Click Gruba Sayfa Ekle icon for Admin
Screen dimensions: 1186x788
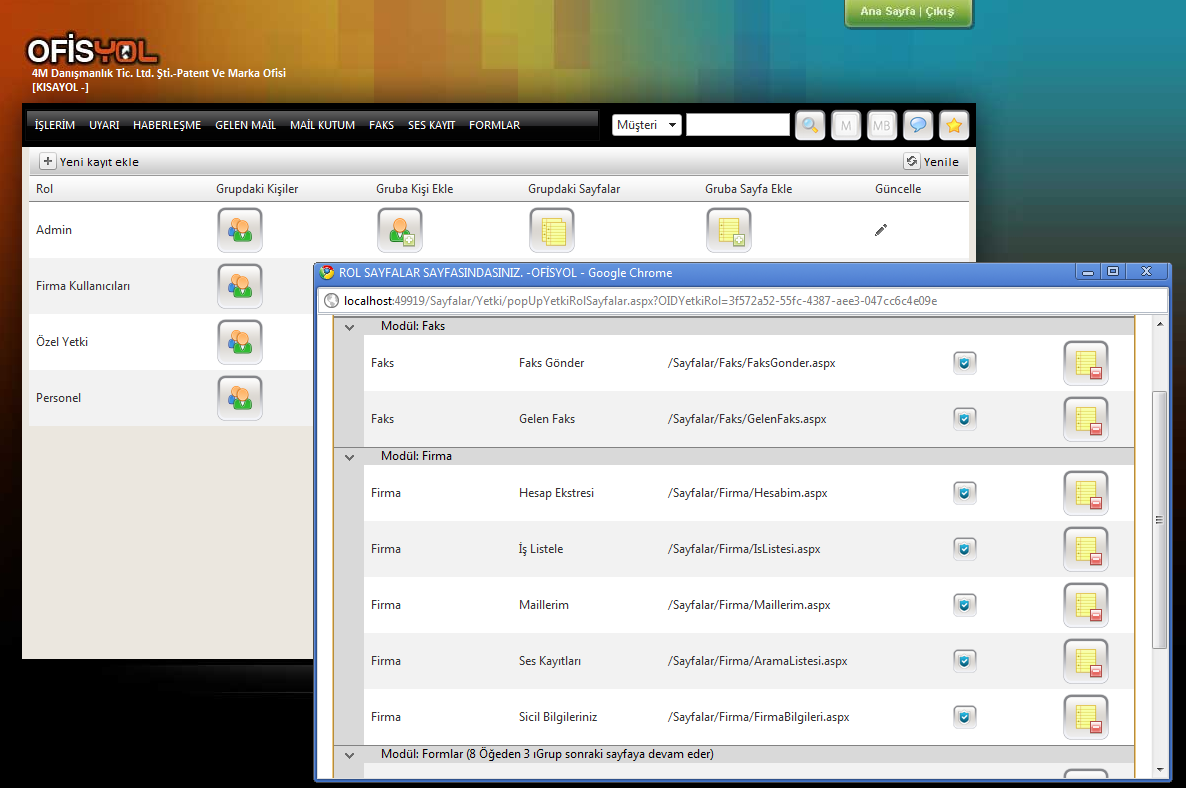[x=728, y=230]
